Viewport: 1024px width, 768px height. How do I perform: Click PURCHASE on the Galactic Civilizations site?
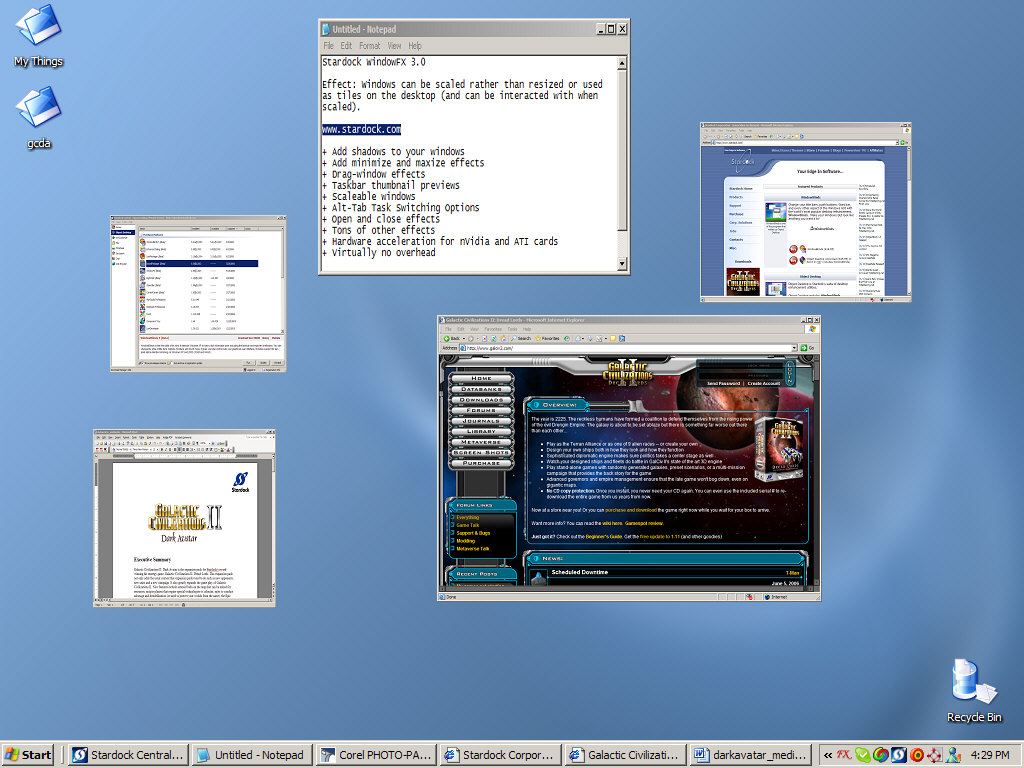tap(481, 463)
